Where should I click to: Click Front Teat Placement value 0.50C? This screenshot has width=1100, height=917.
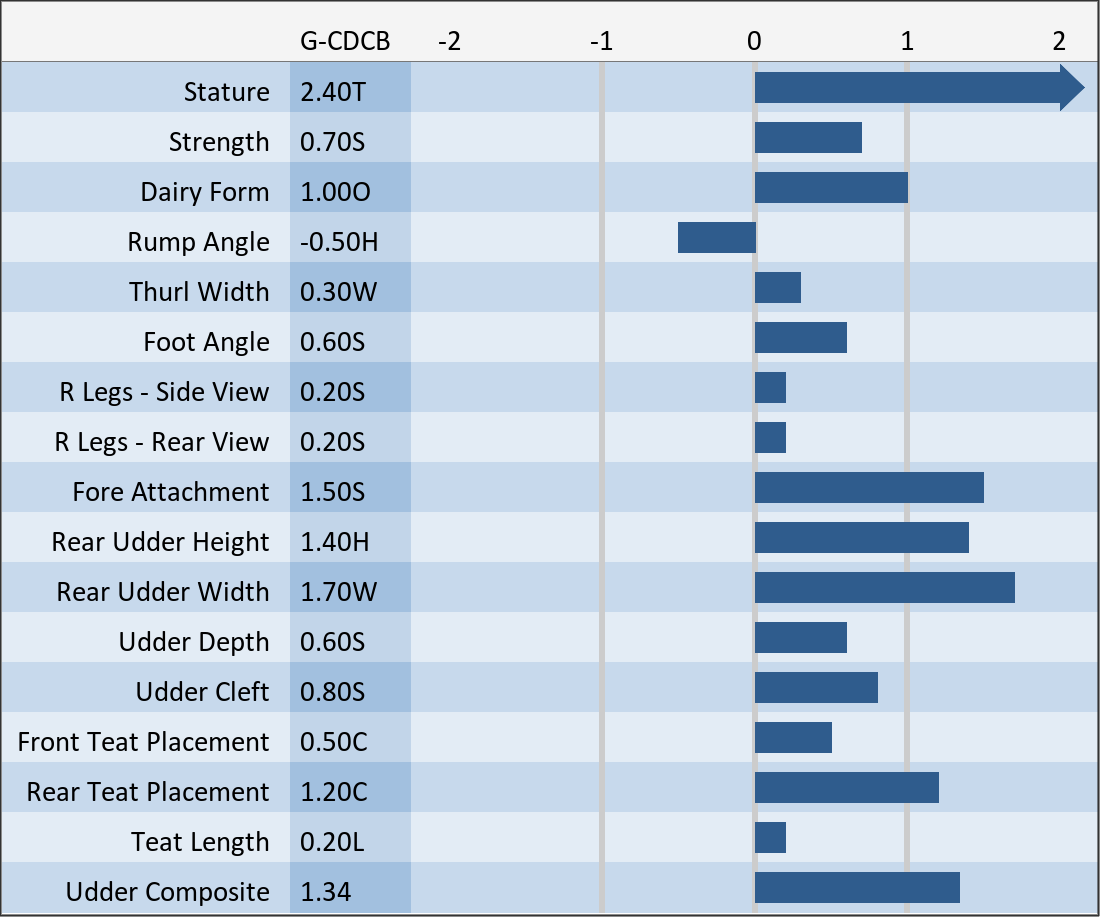click(334, 742)
